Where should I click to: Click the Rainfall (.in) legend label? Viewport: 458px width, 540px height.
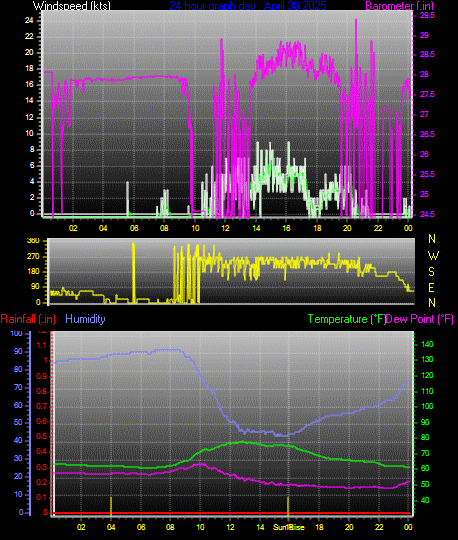click(x=28, y=319)
